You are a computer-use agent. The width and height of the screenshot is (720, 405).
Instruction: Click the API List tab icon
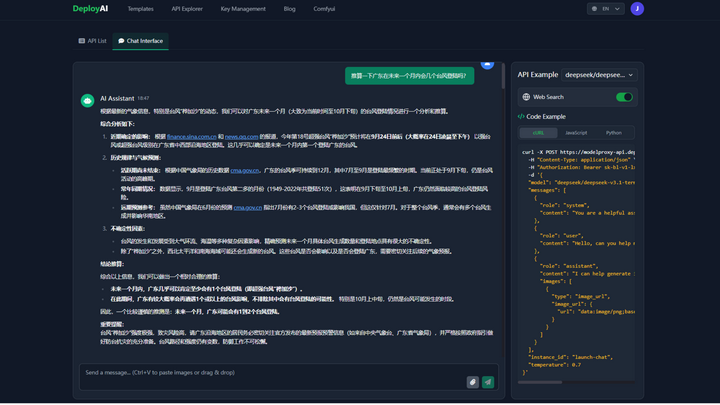(82, 41)
